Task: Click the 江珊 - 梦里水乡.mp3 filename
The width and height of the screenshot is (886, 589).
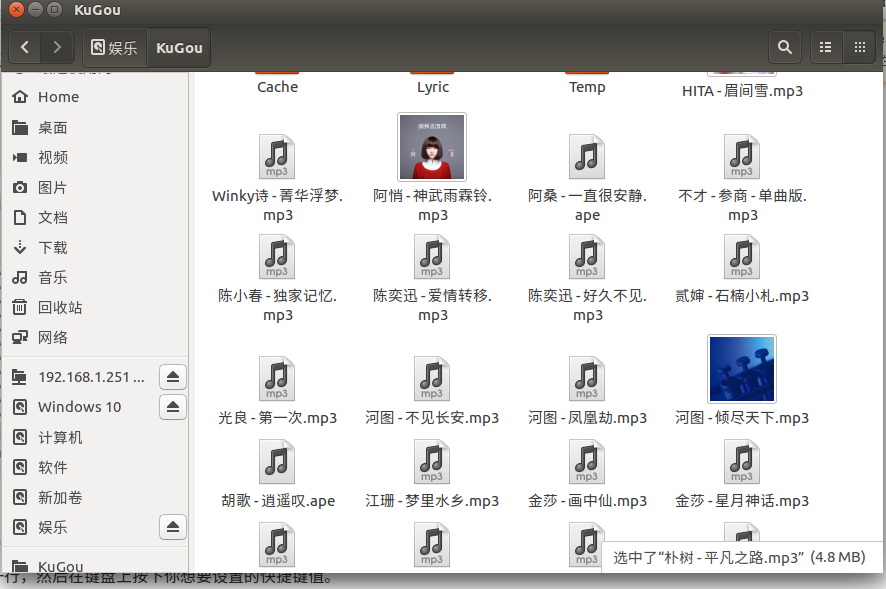Action: [x=432, y=501]
